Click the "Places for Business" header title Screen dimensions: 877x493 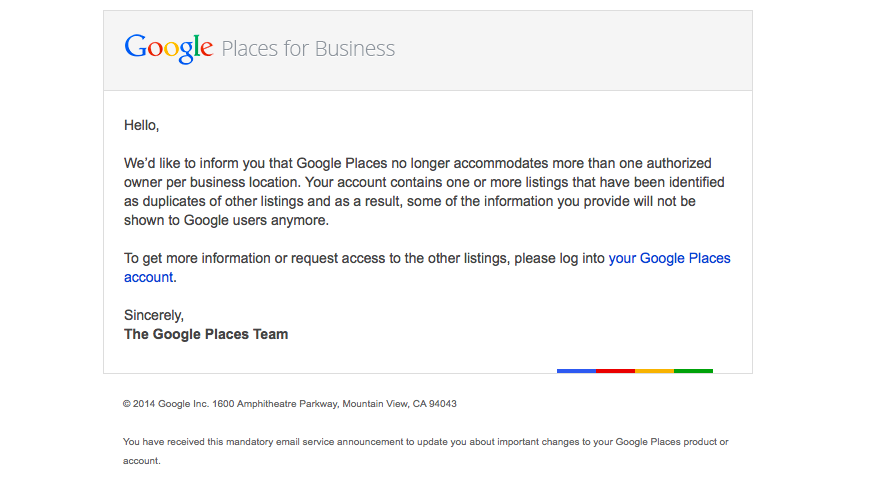(308, 49)
